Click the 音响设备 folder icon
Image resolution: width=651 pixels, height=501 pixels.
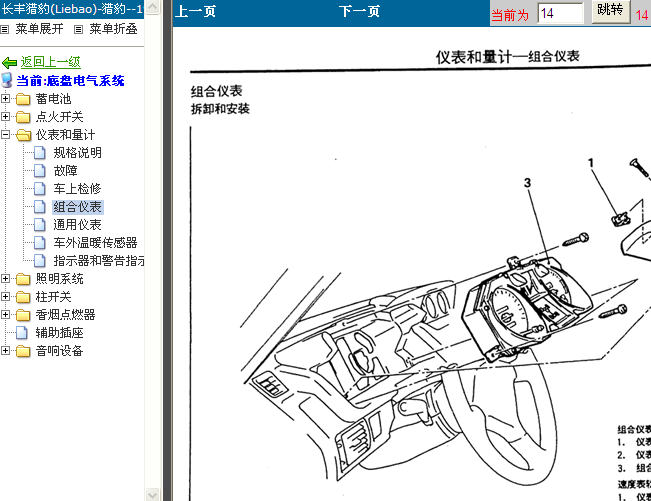click(23, 351)
